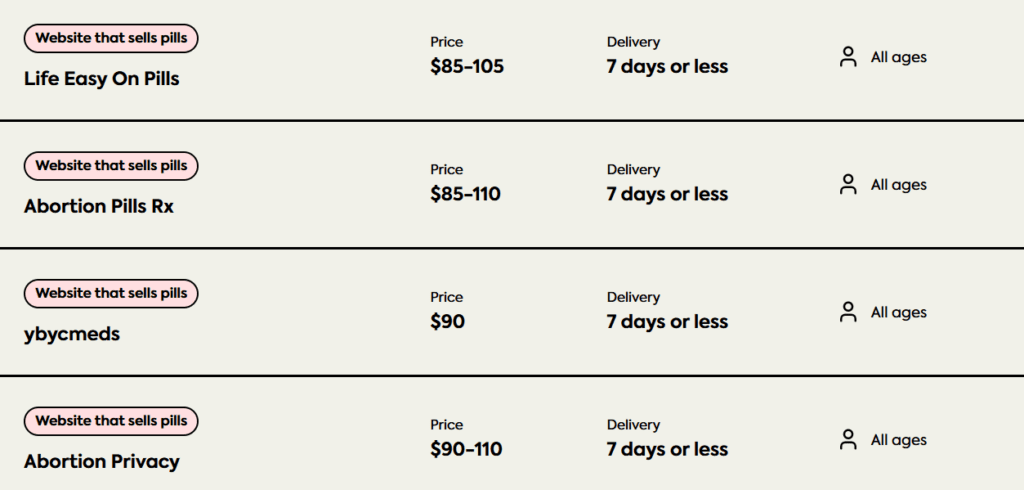1024x490 pixels.
Task: Click All ages label in Abortion Privacy row
Action: (x=899, y=440)
